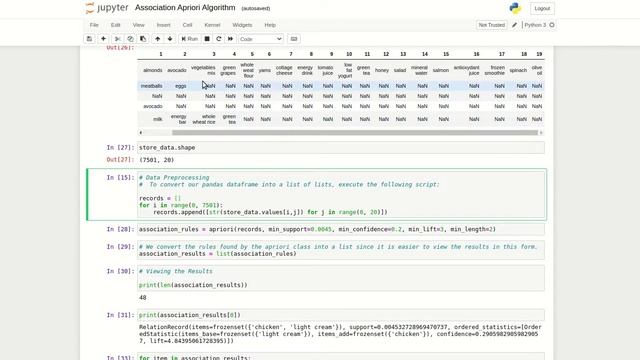Open the Cell menu
Screen dimensions: 640x360
point(187,25)
